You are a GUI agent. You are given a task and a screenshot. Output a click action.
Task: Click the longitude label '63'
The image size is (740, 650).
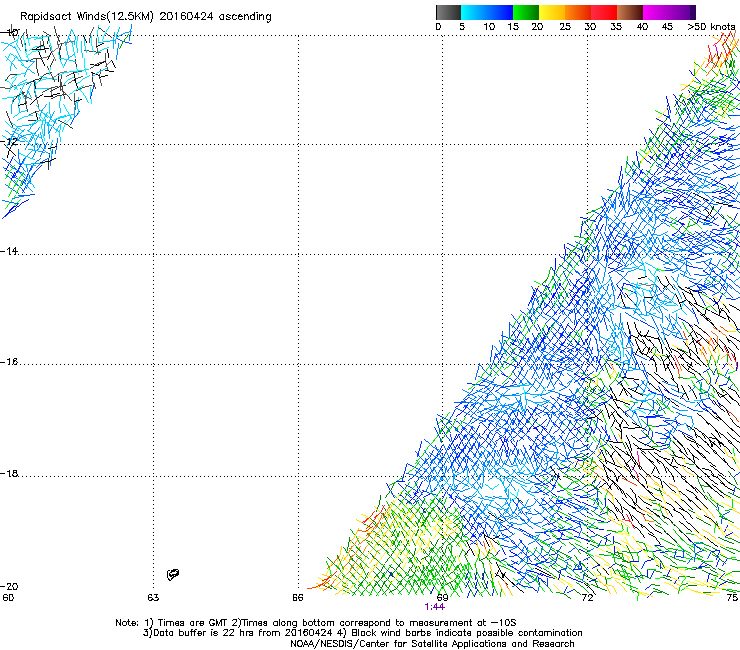pos(153,598)
